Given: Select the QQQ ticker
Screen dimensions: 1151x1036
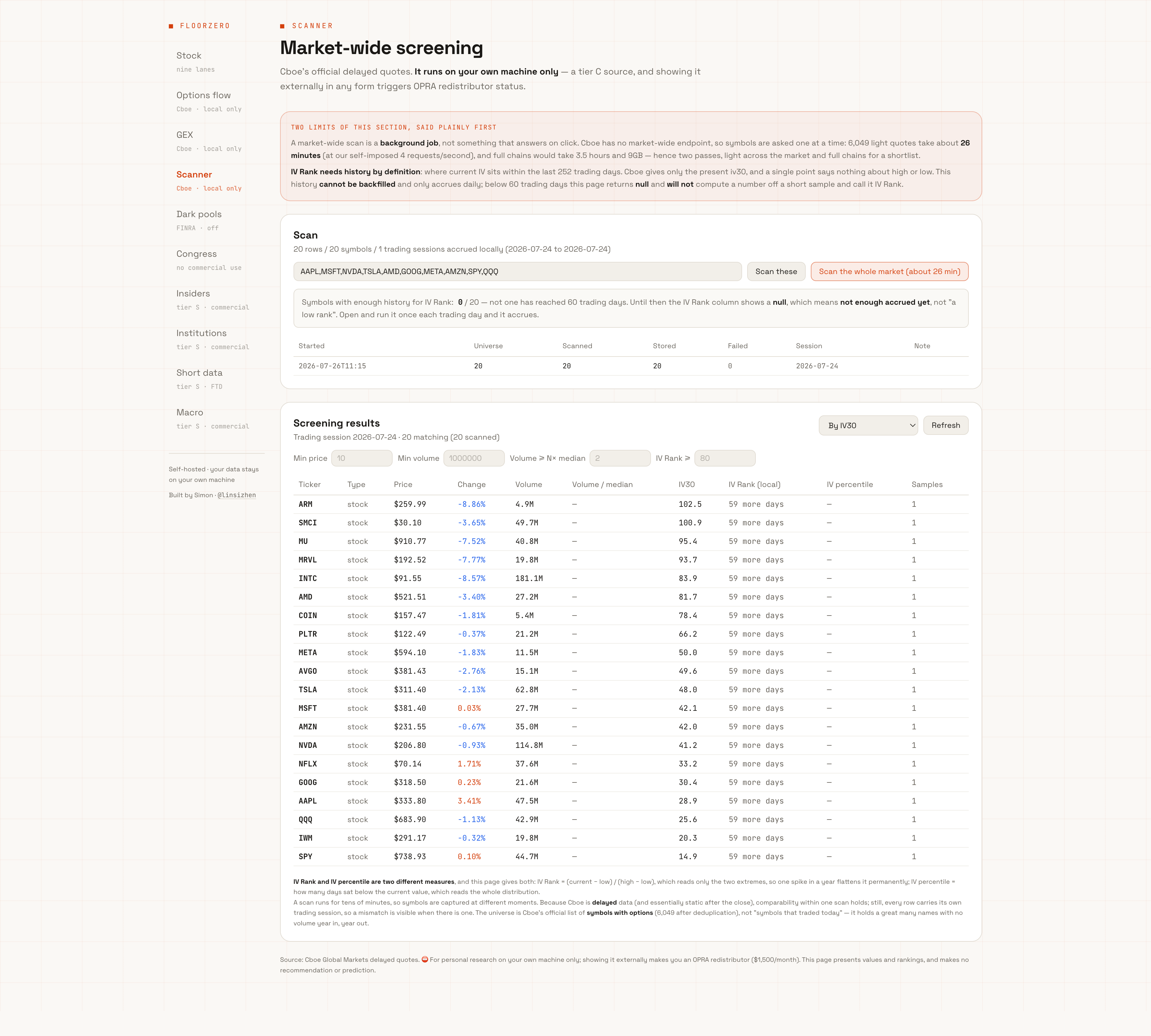Looking at the screenshot, I should point(306,820).
